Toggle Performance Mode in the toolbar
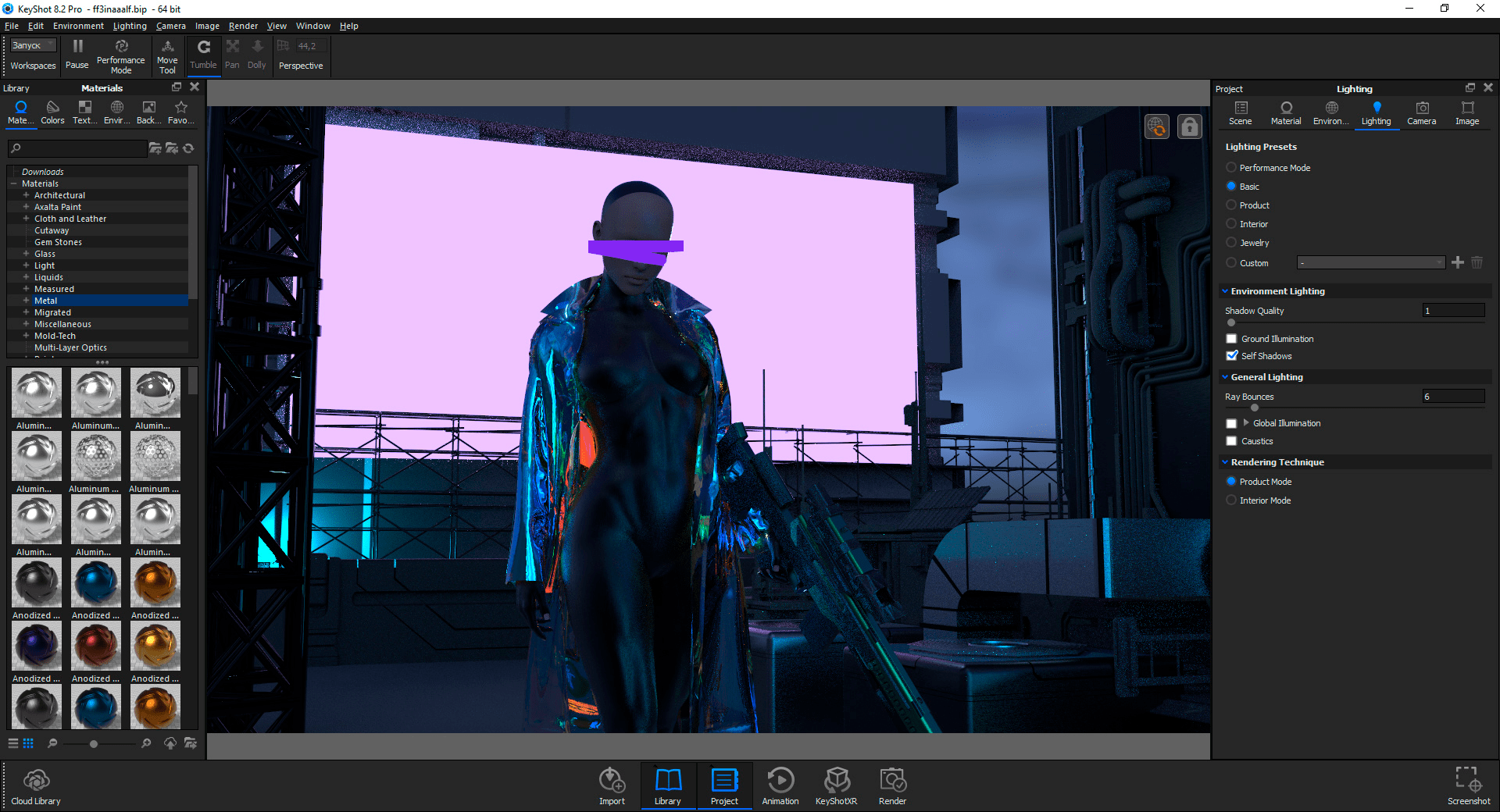Viewport: 1500px width, 812px height. coord(121,56)
